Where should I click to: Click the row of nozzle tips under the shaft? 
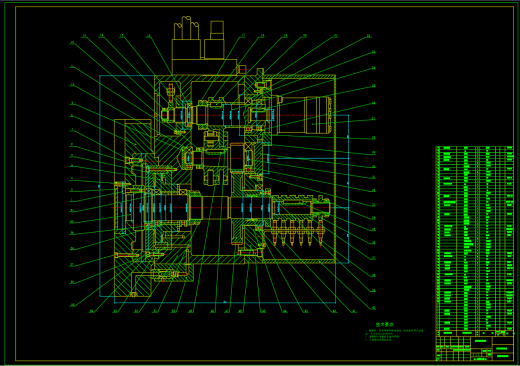tap(298, 233)
